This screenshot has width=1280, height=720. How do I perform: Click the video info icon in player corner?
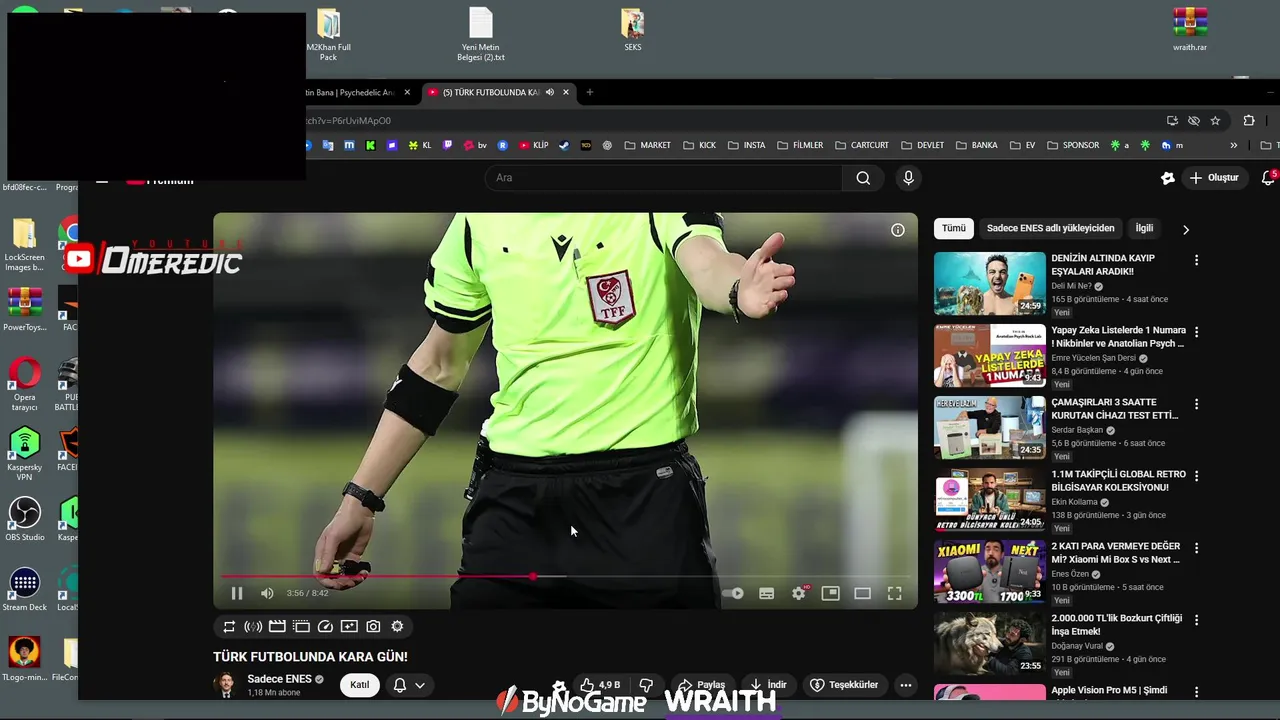898,230
